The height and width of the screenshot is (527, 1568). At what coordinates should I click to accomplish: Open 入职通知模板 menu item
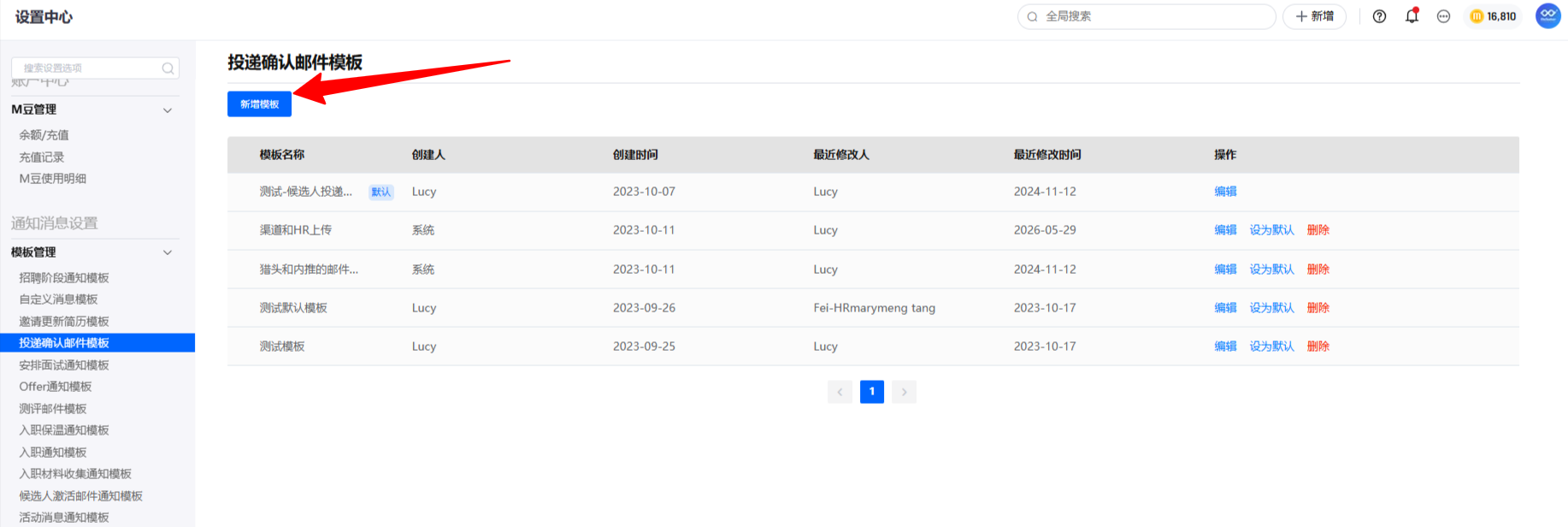point(53,453)
